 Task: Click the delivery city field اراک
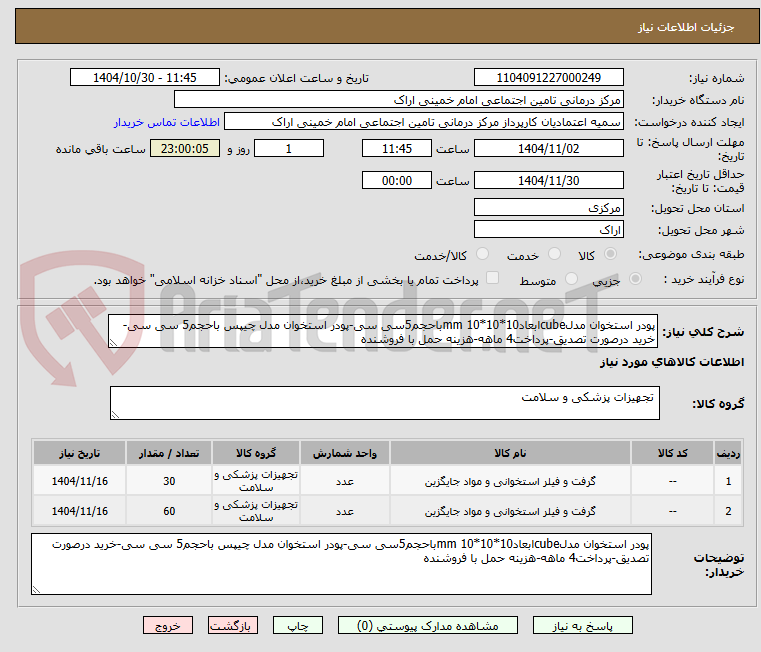pos(548,229)
